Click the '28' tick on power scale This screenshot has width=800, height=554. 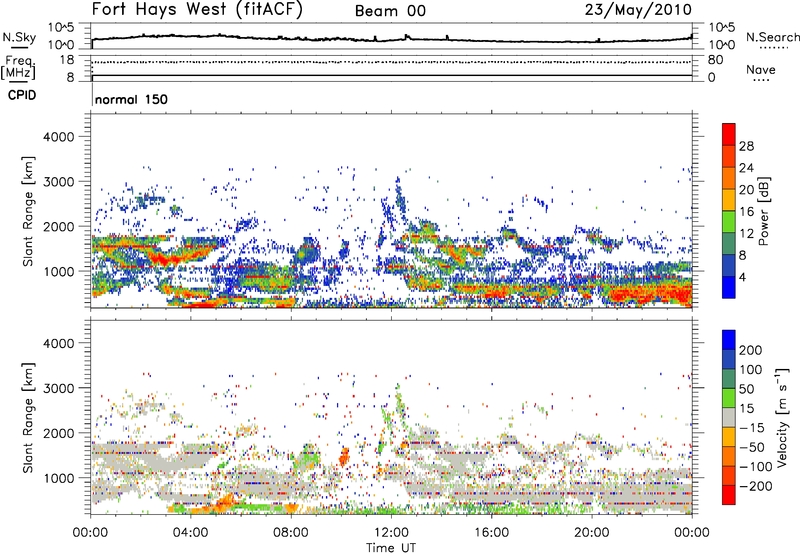click(x=746, y=146)
